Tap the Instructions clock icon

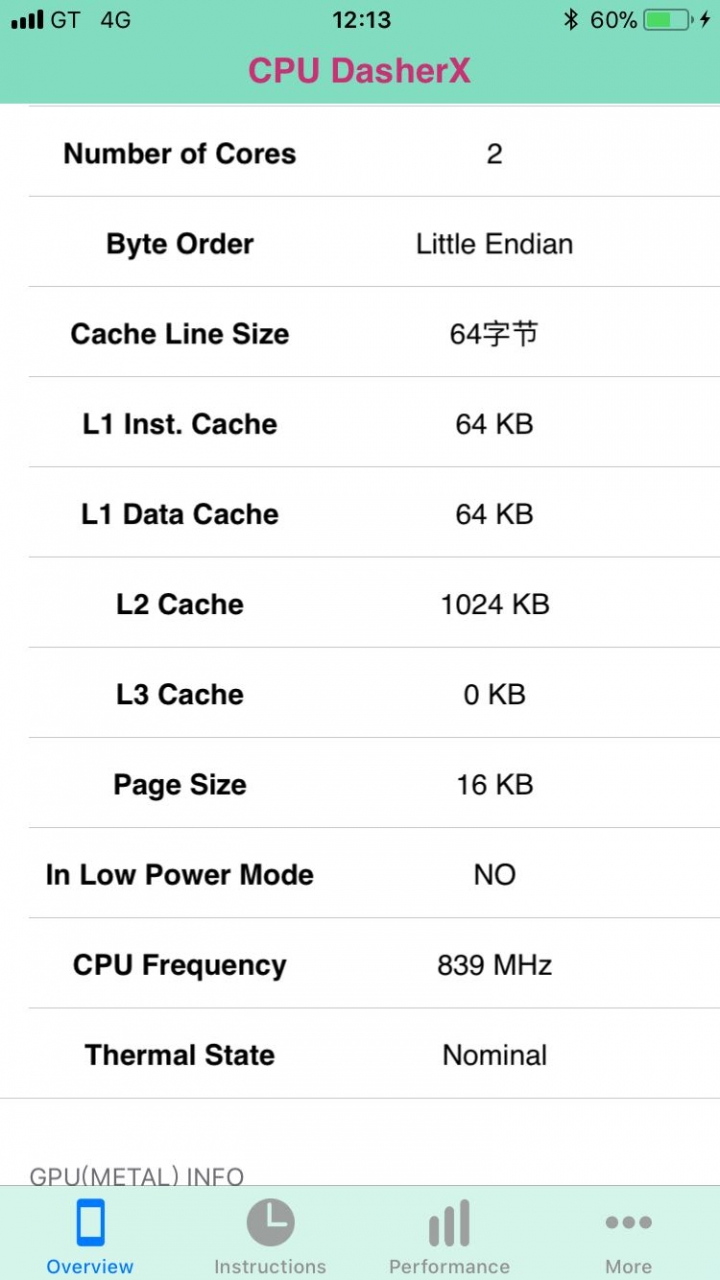tap(270, 1222)
